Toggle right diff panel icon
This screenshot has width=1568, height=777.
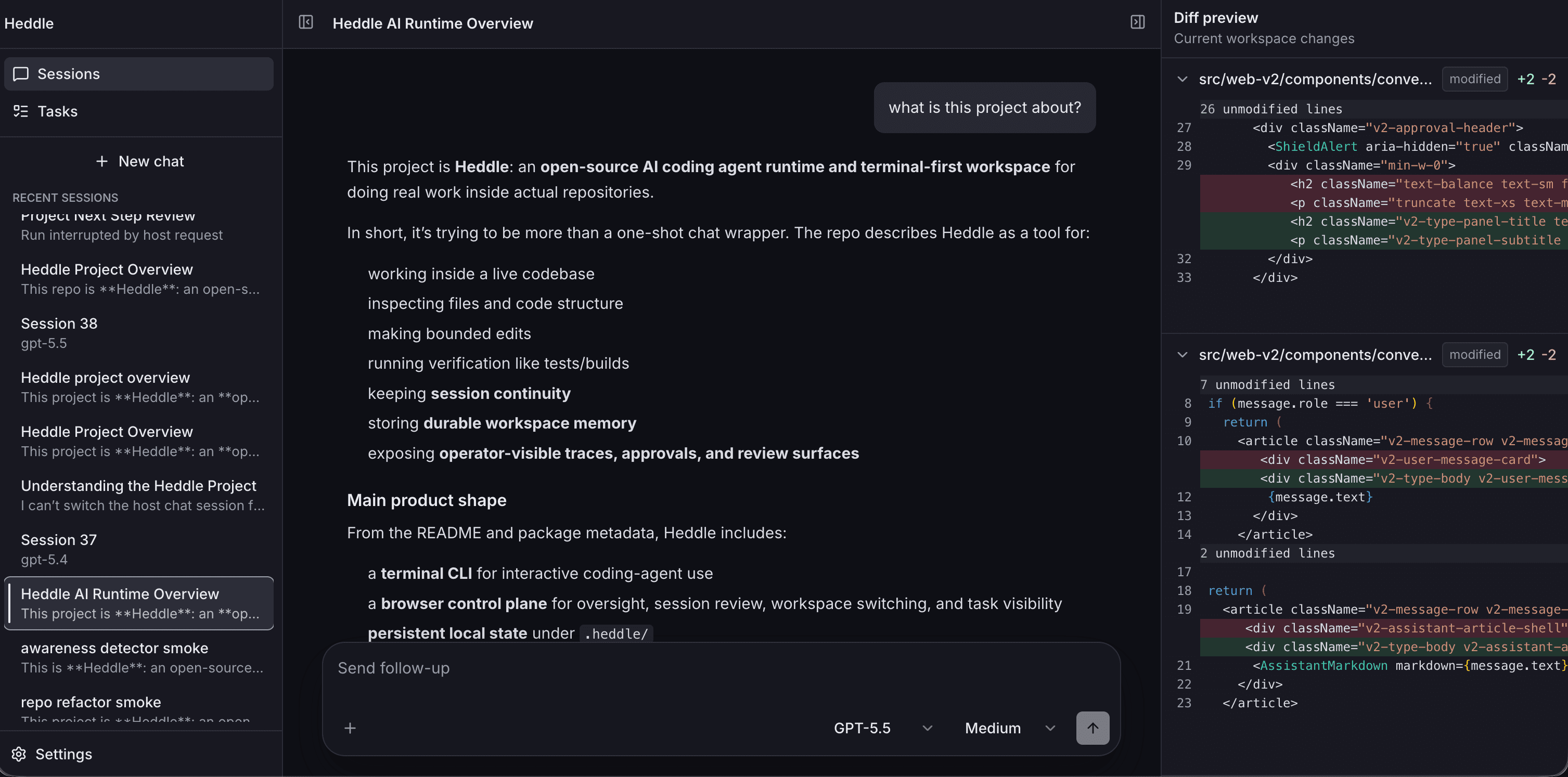[x=1137, y=22]
